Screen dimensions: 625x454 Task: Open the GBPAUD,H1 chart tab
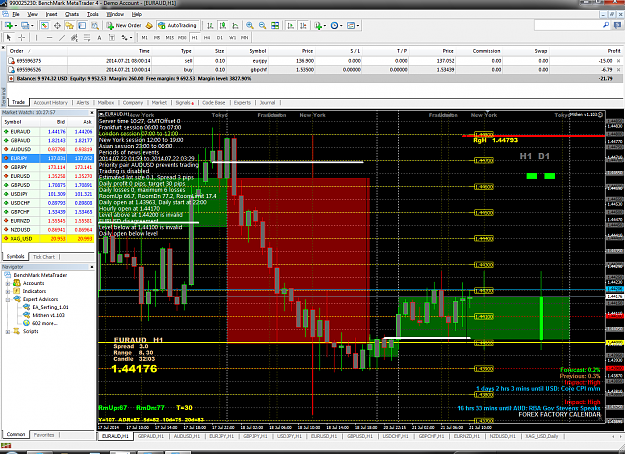(151, 436)
